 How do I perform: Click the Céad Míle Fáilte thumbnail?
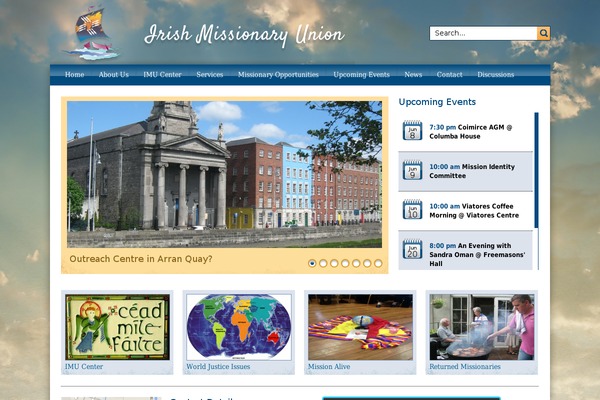click(117, 327)
